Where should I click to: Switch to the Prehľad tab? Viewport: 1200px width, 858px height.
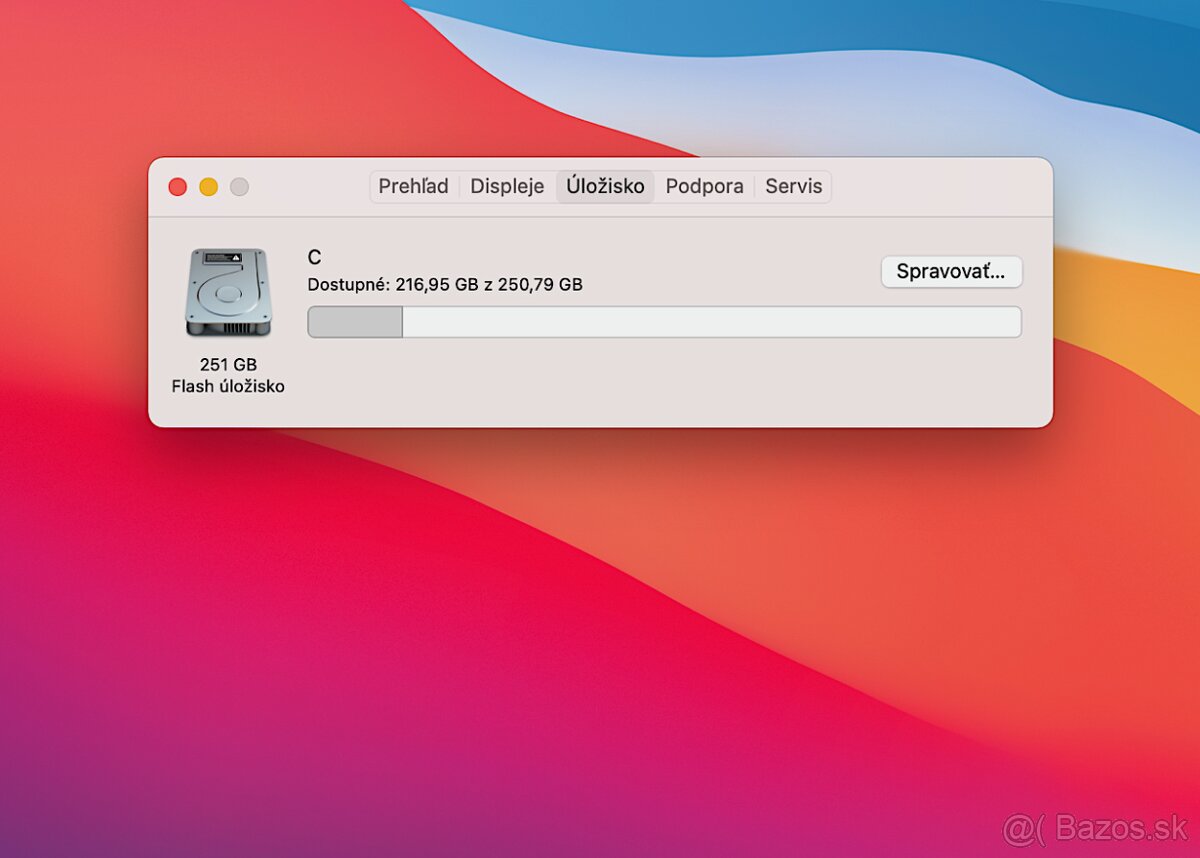pyautogui.click(x=413, y=187)
